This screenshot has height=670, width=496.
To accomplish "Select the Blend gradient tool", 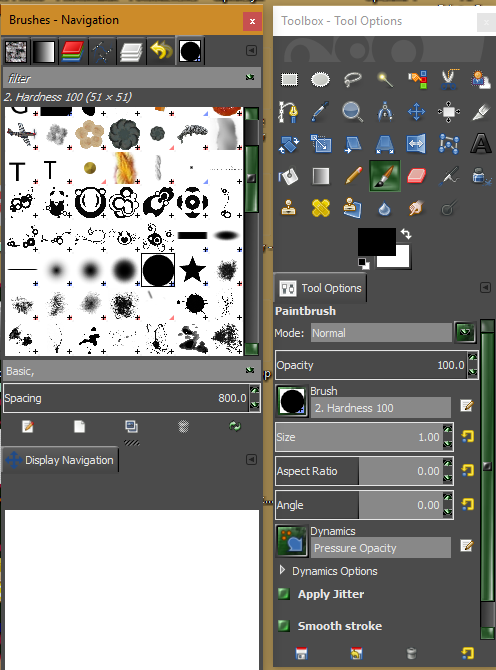I will point(320,176).
